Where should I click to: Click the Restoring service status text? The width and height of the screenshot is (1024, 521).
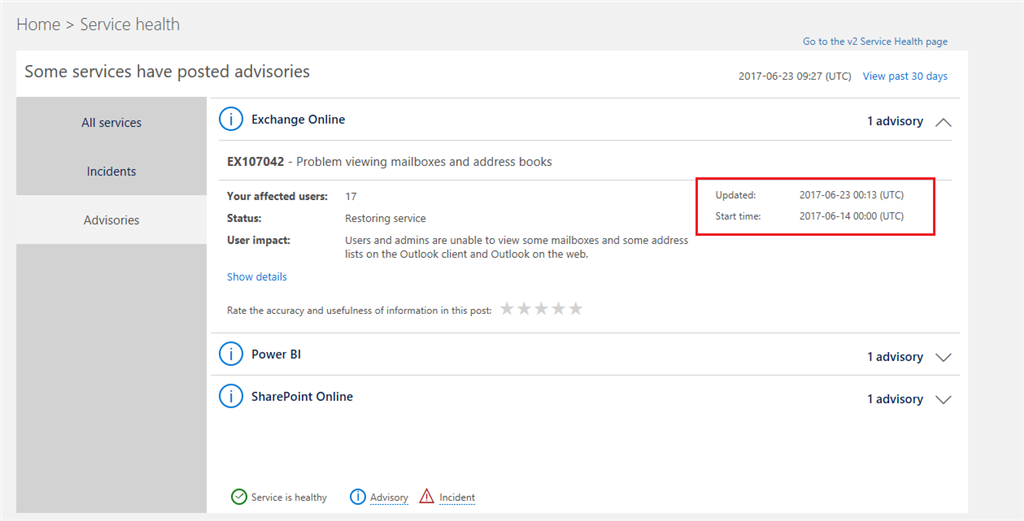pos(385,218)
